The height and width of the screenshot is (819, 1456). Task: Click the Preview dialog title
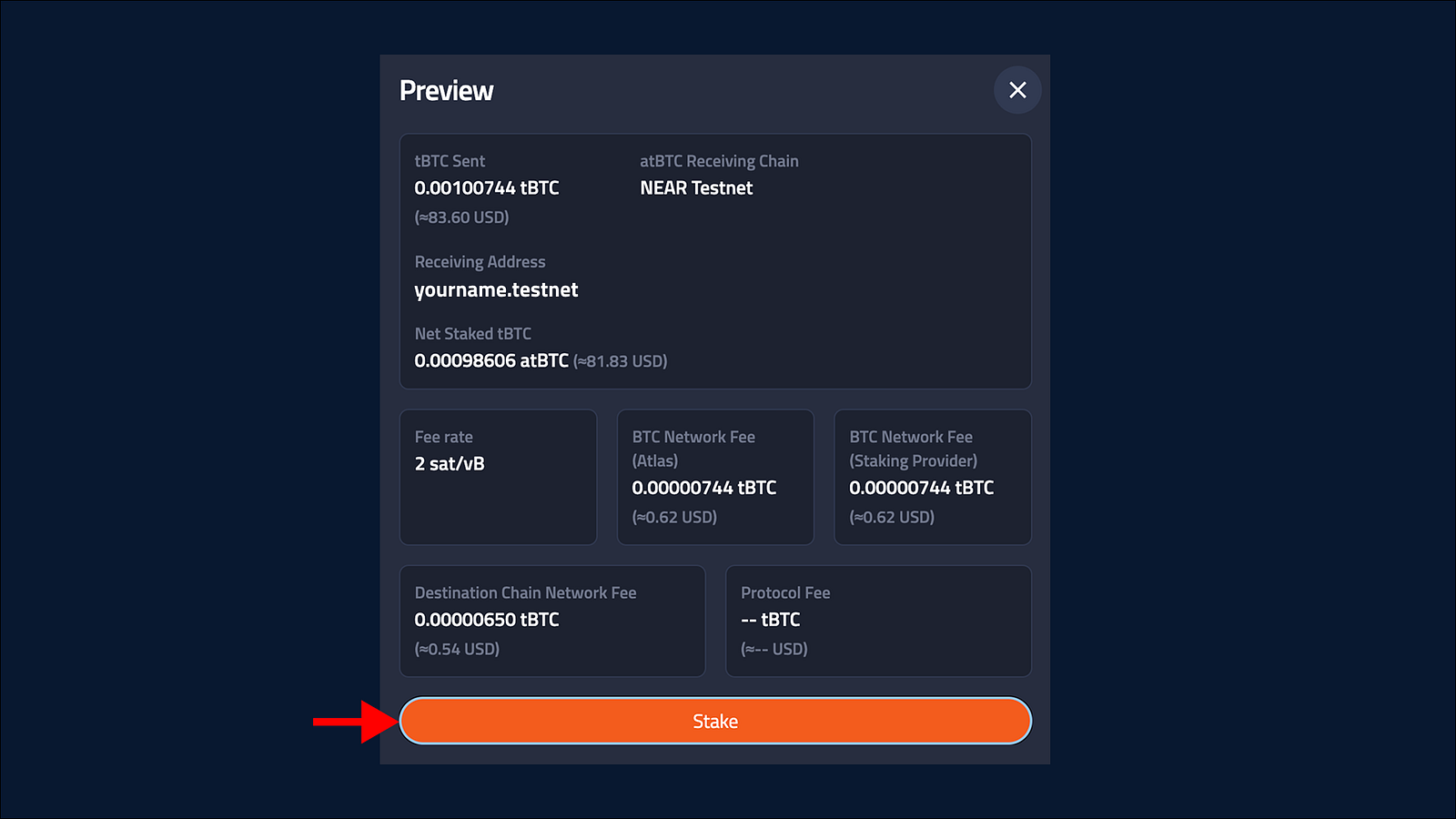(446, 91)
